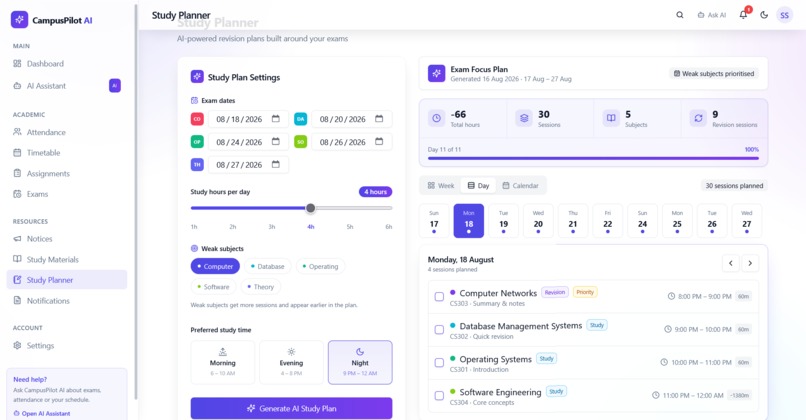
Task: Click the Sessions stack icon
Action: point(524,118)
